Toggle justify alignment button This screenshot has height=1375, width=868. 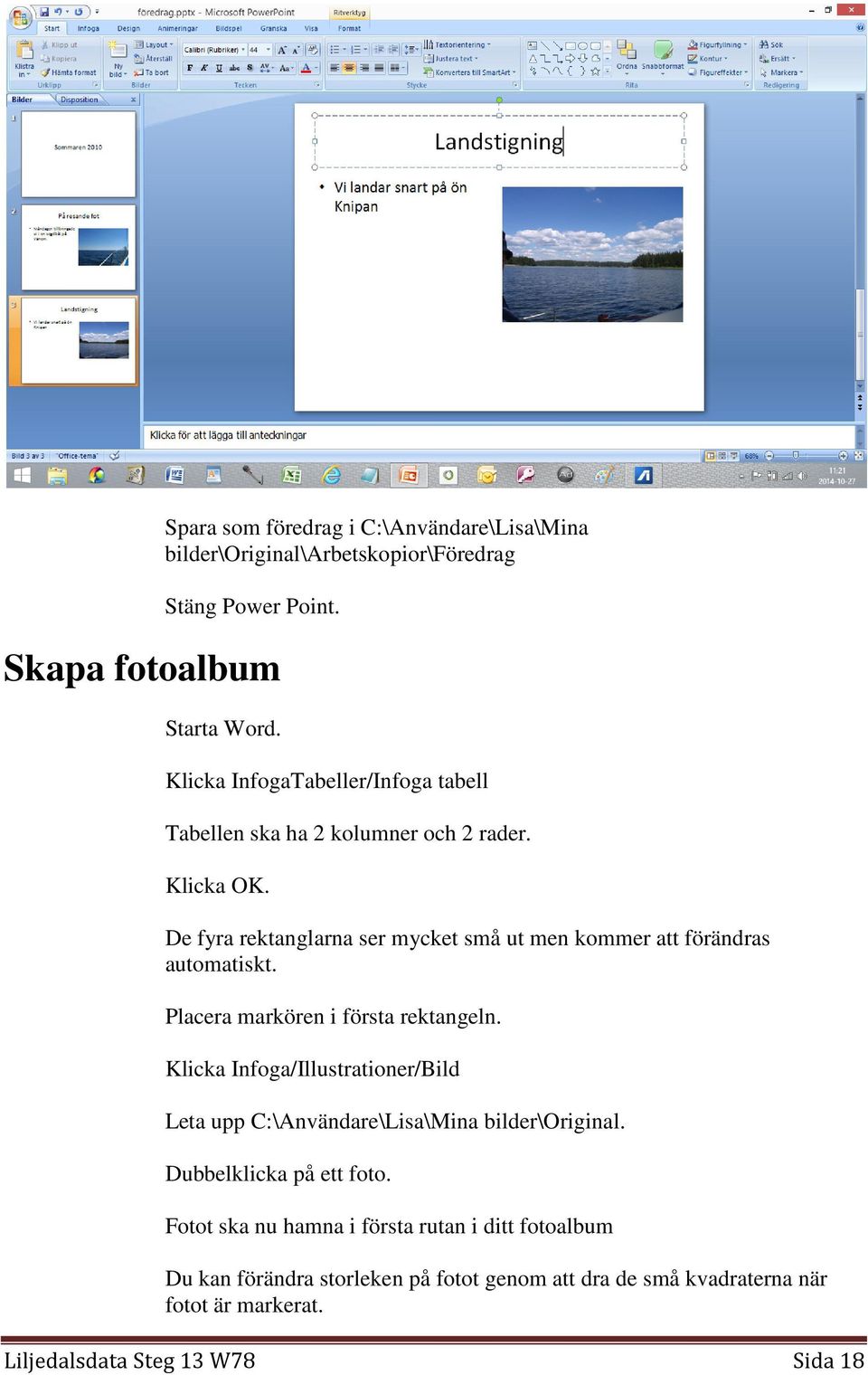click(379, 68)
